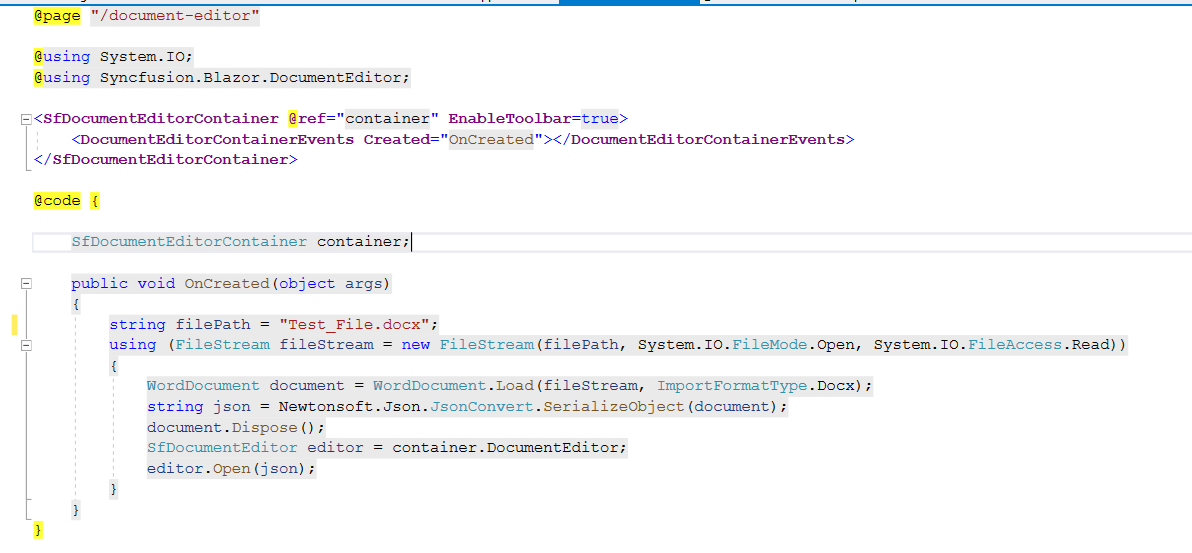
Task: Click the container field declaration line
Action: (x=240, y=241)
